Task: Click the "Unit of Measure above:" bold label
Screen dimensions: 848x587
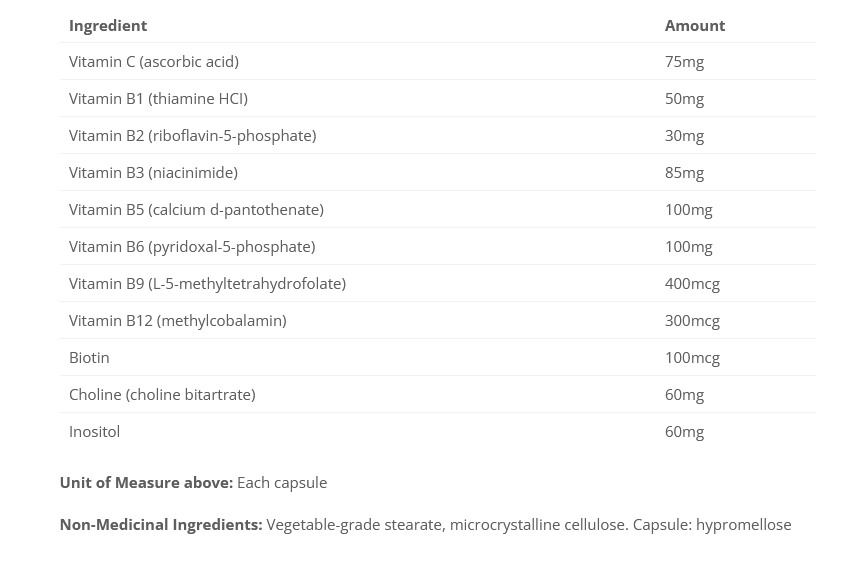Action: 146,483
